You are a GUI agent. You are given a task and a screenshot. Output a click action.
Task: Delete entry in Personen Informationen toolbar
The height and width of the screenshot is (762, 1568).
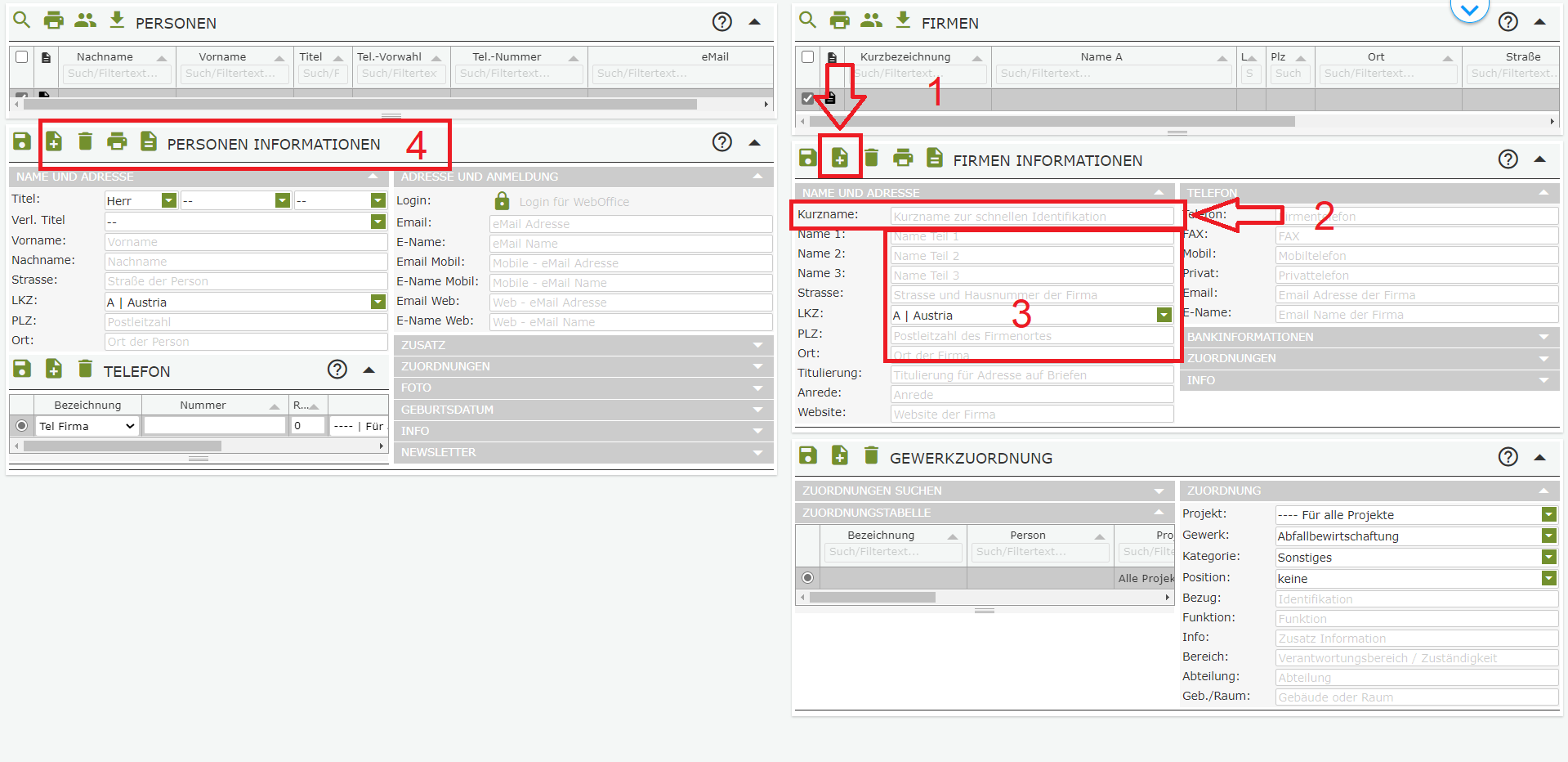point(85,141)
